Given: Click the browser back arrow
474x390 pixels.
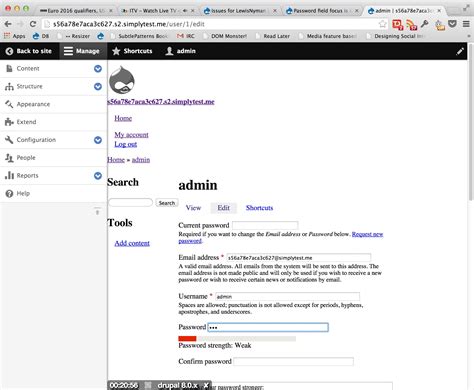Looking at the screenshot, I should pos(8,24).
